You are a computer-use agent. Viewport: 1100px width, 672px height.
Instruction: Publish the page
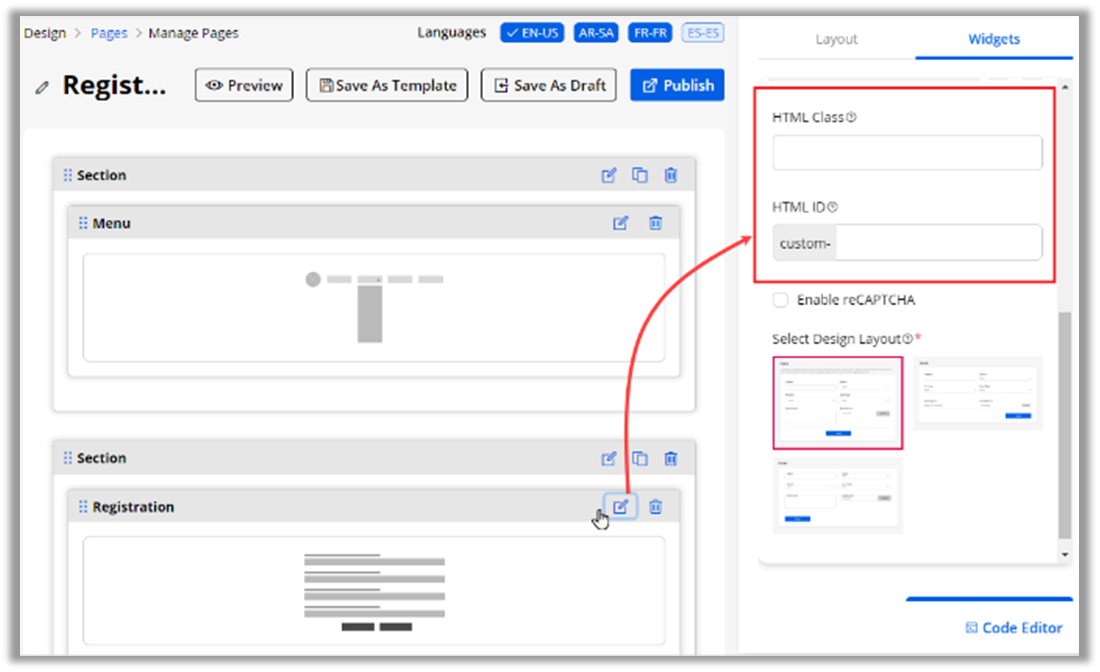(677, 85)
